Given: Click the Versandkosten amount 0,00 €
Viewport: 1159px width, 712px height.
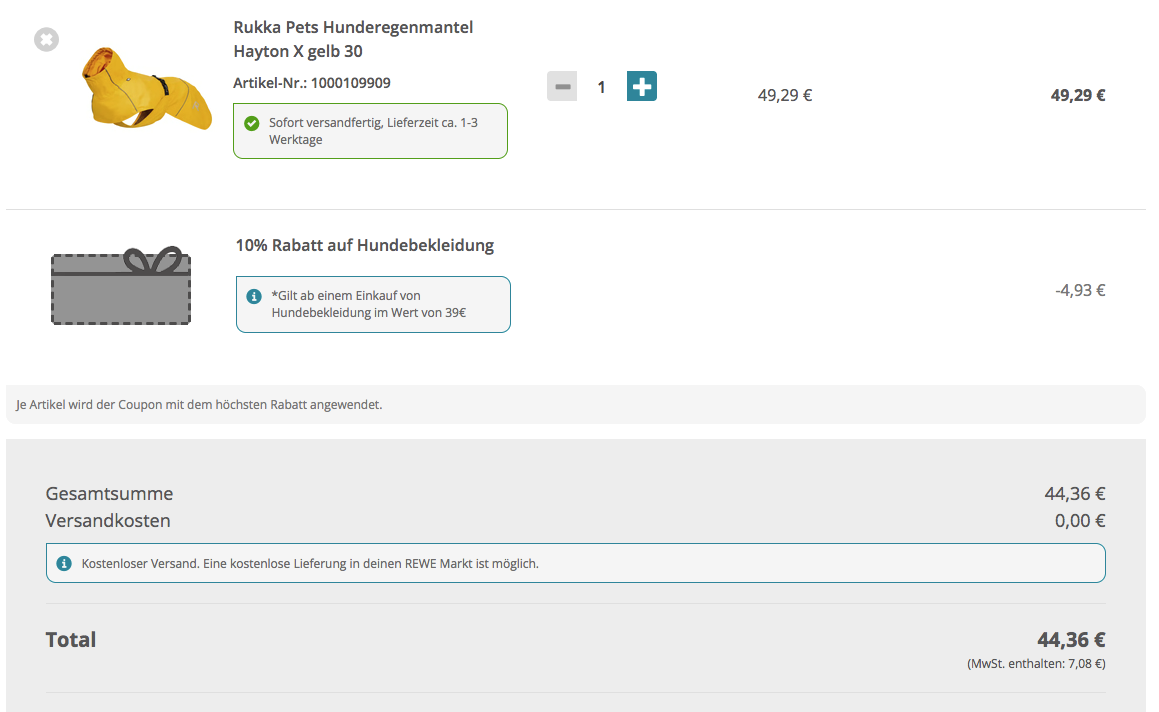Looking at the screenshot, I should coord(1079,521).
